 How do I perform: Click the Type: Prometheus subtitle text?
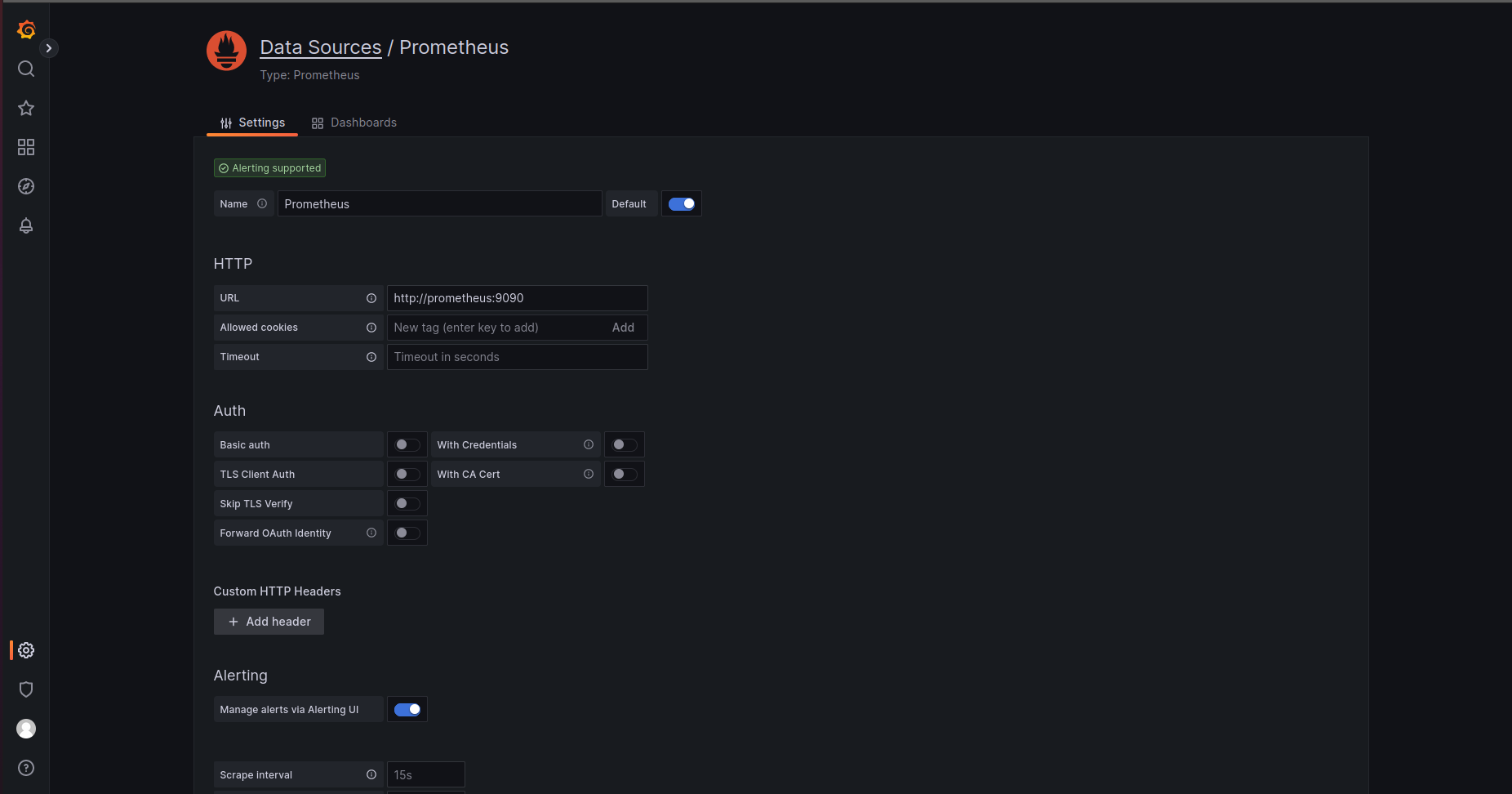point(309,75)
